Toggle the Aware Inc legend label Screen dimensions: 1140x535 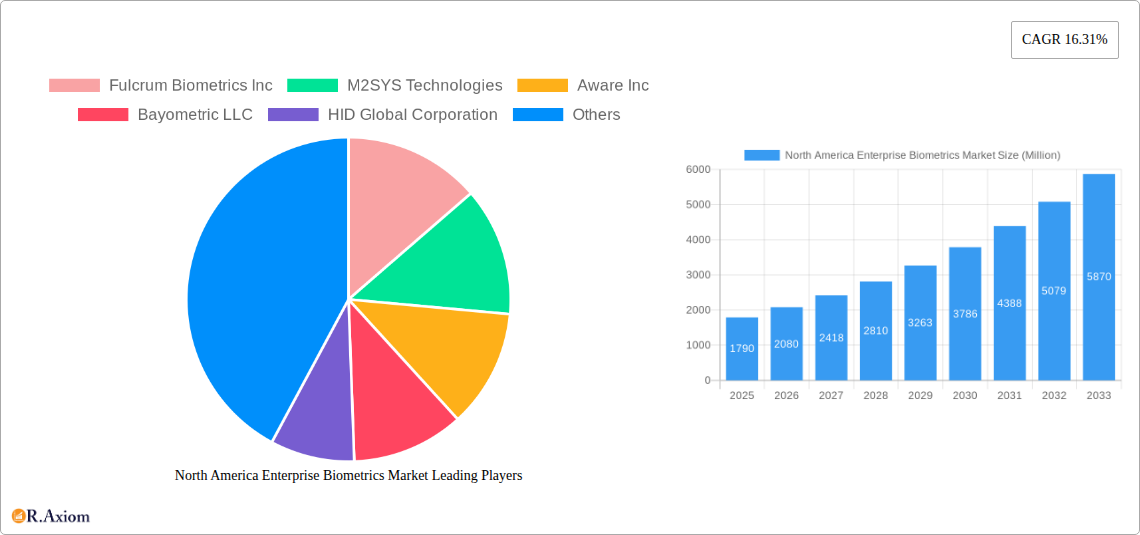click(613, 86)
